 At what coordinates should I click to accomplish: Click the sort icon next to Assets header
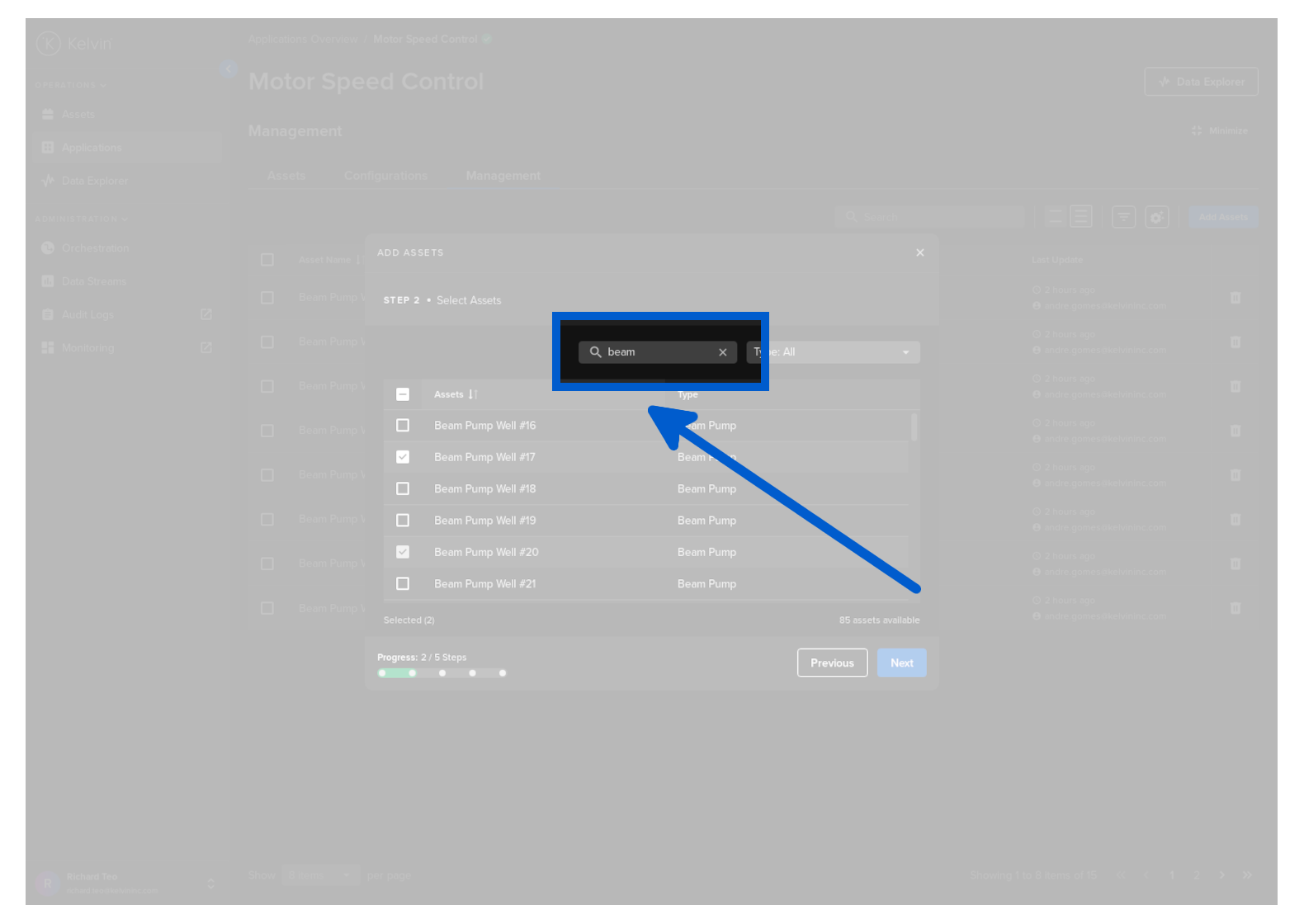click(473, 394)
